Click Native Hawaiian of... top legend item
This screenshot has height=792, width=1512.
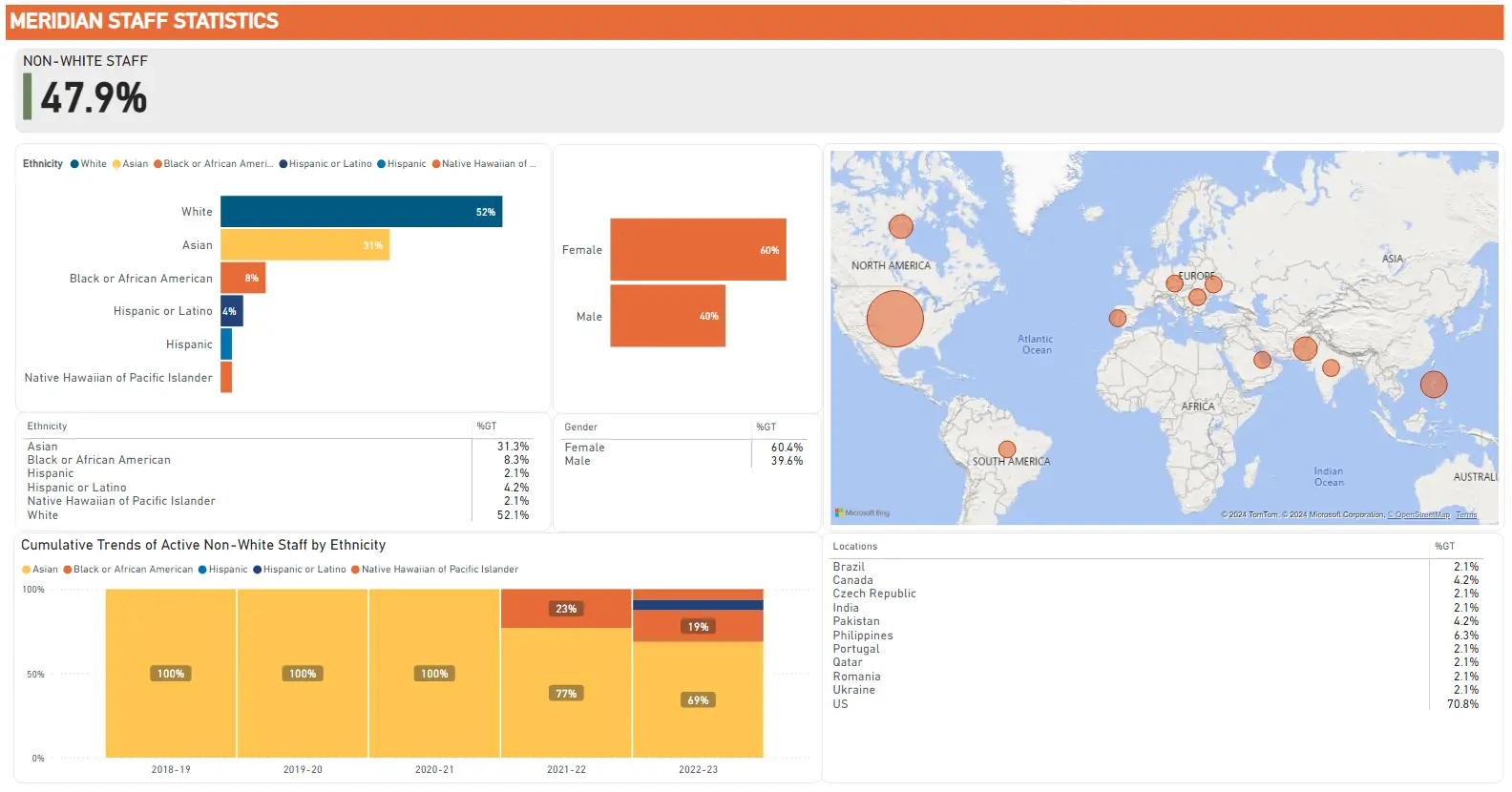click(x=484, y=164)
